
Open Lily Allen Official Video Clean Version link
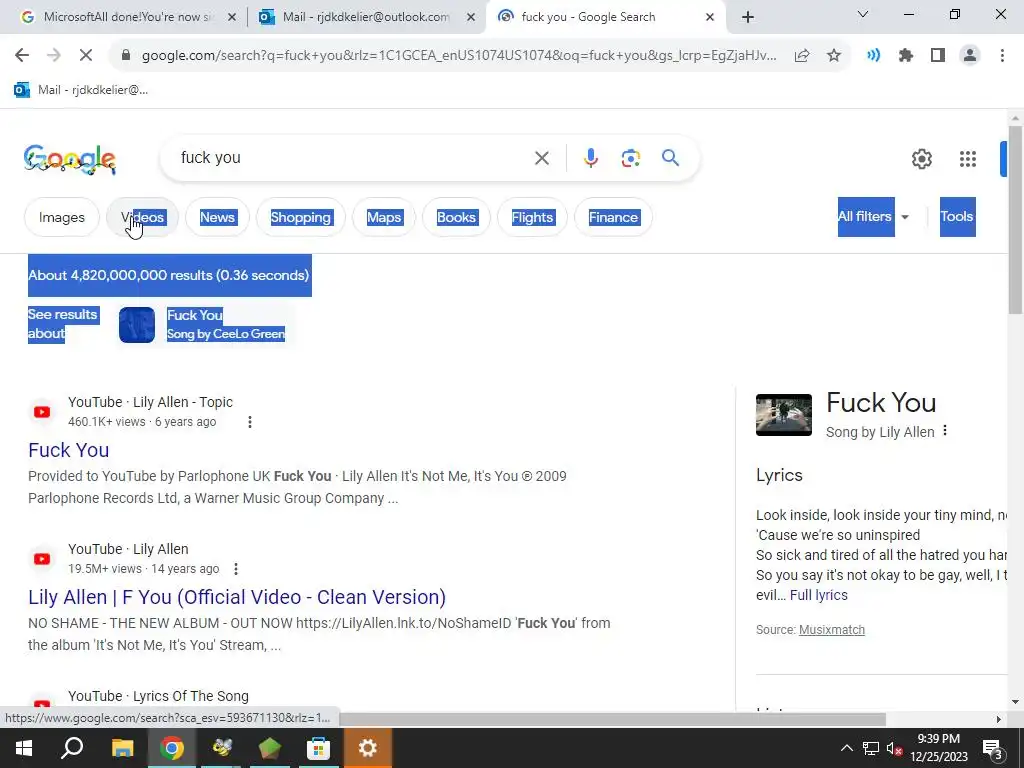tap(237, 597)
